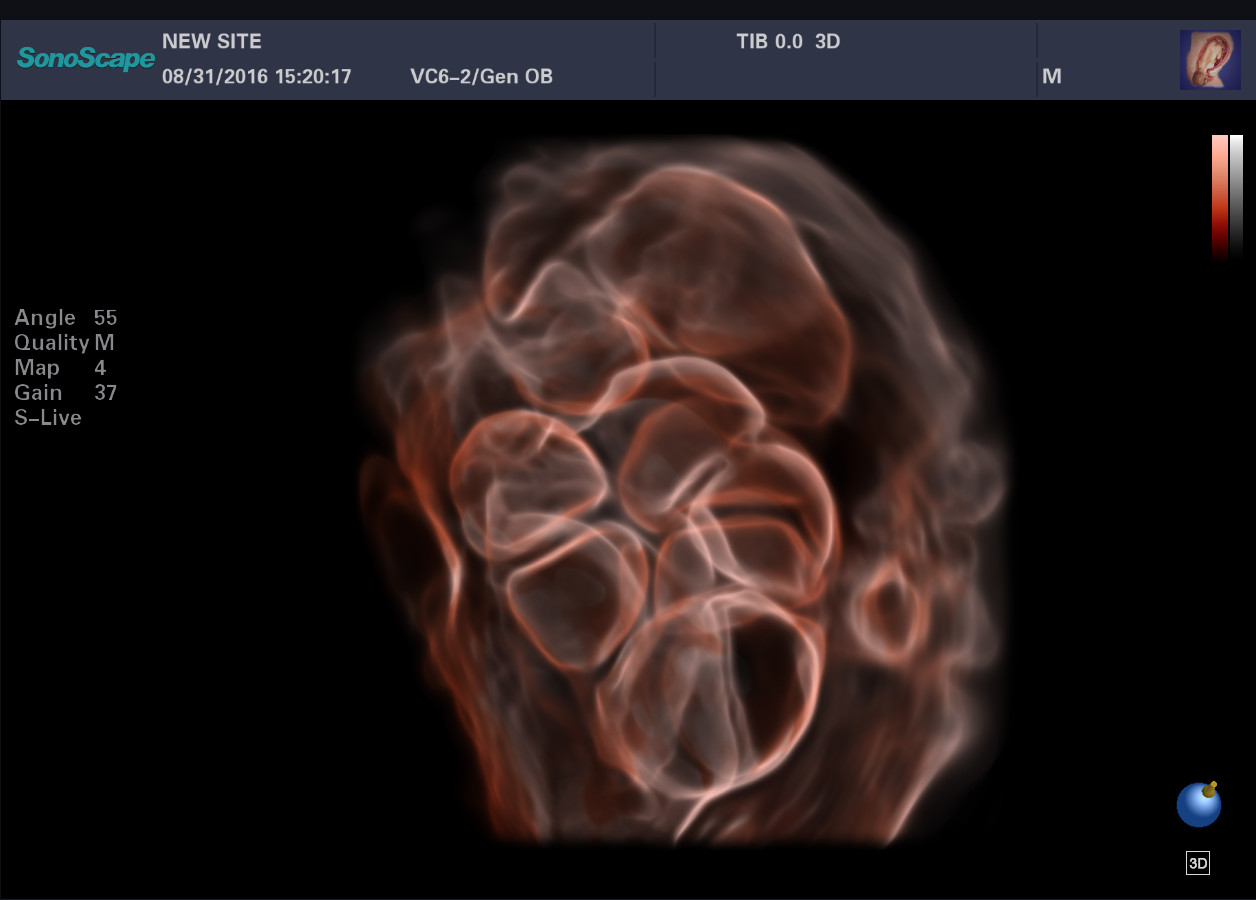Click the NEW SITE hospital name
The height and width of the screenshot is (900, 1256).
pyautogui.click(x=212, y=42)
